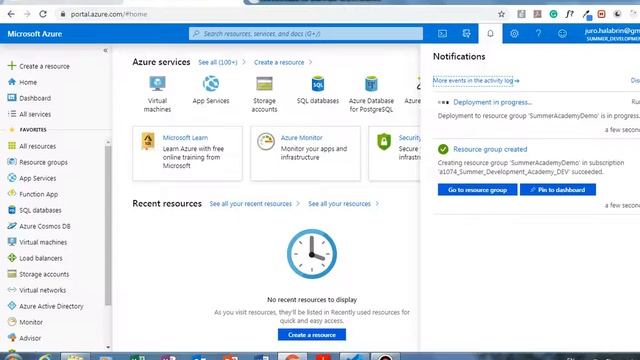
Task: Click Go to resource group button
Action: click(x=477, y=190)
